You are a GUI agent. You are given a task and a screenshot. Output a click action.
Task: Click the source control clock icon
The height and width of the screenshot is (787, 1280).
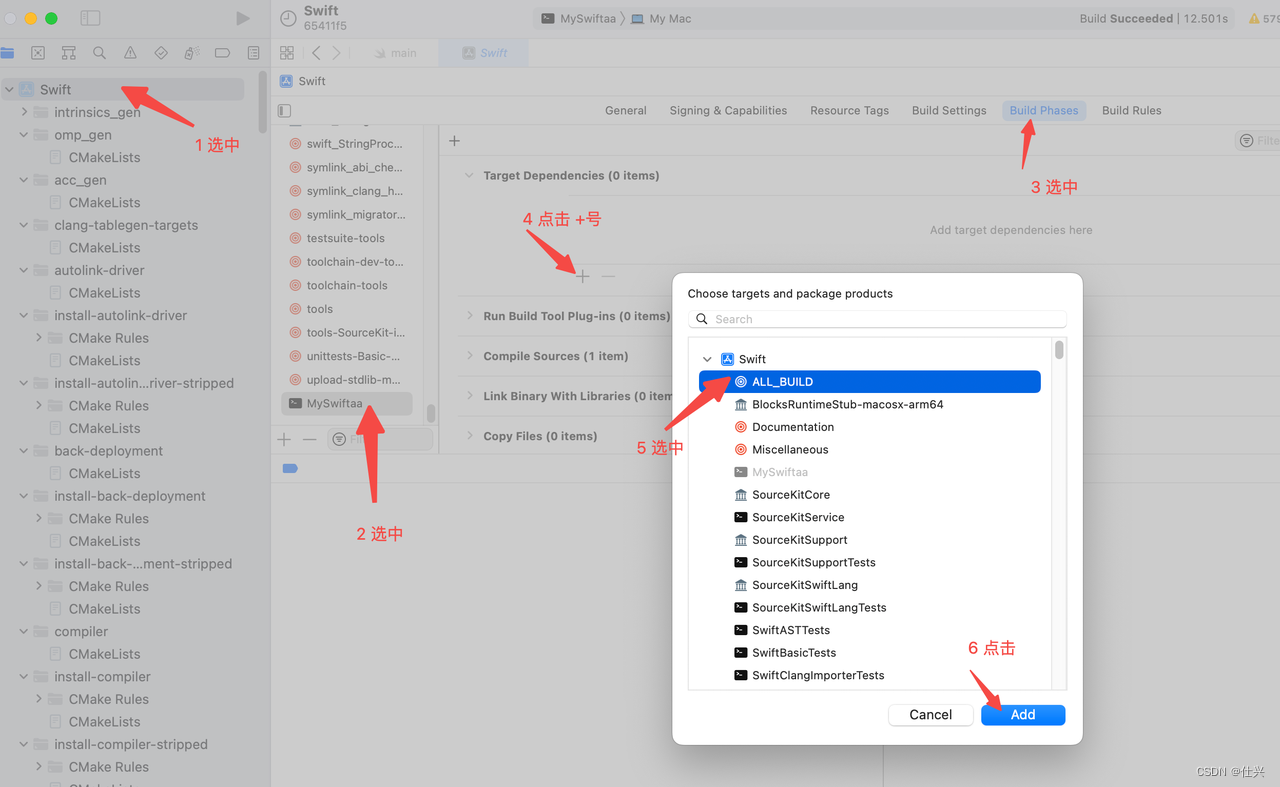288,18
